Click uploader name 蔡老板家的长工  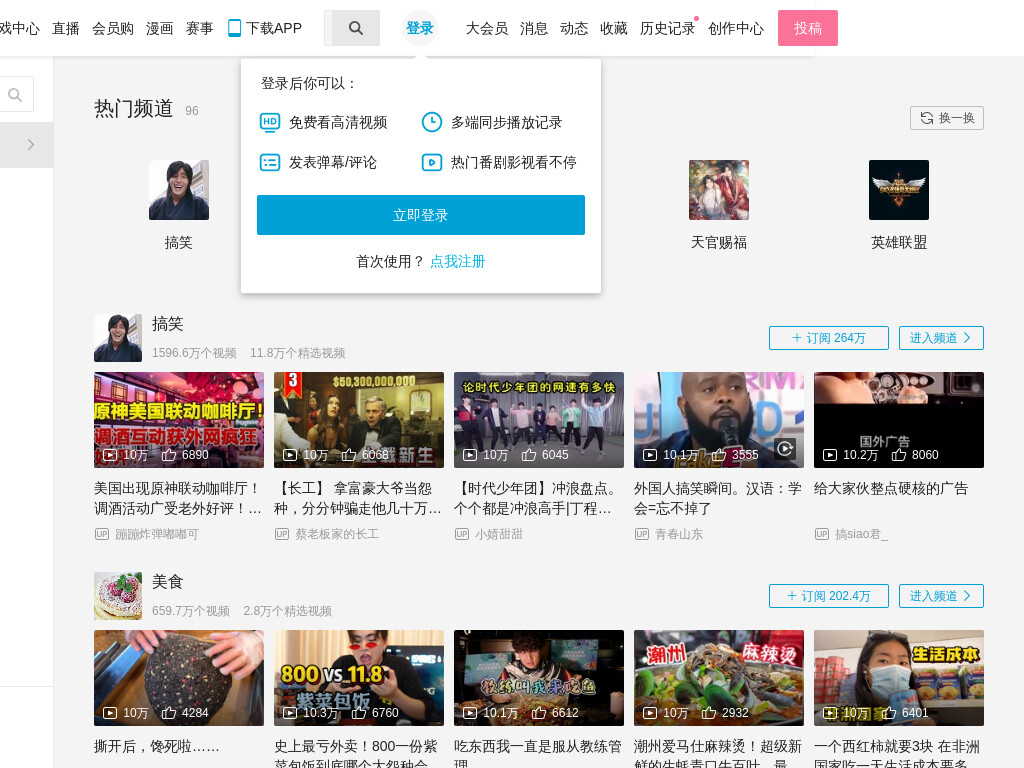point(337,534)
